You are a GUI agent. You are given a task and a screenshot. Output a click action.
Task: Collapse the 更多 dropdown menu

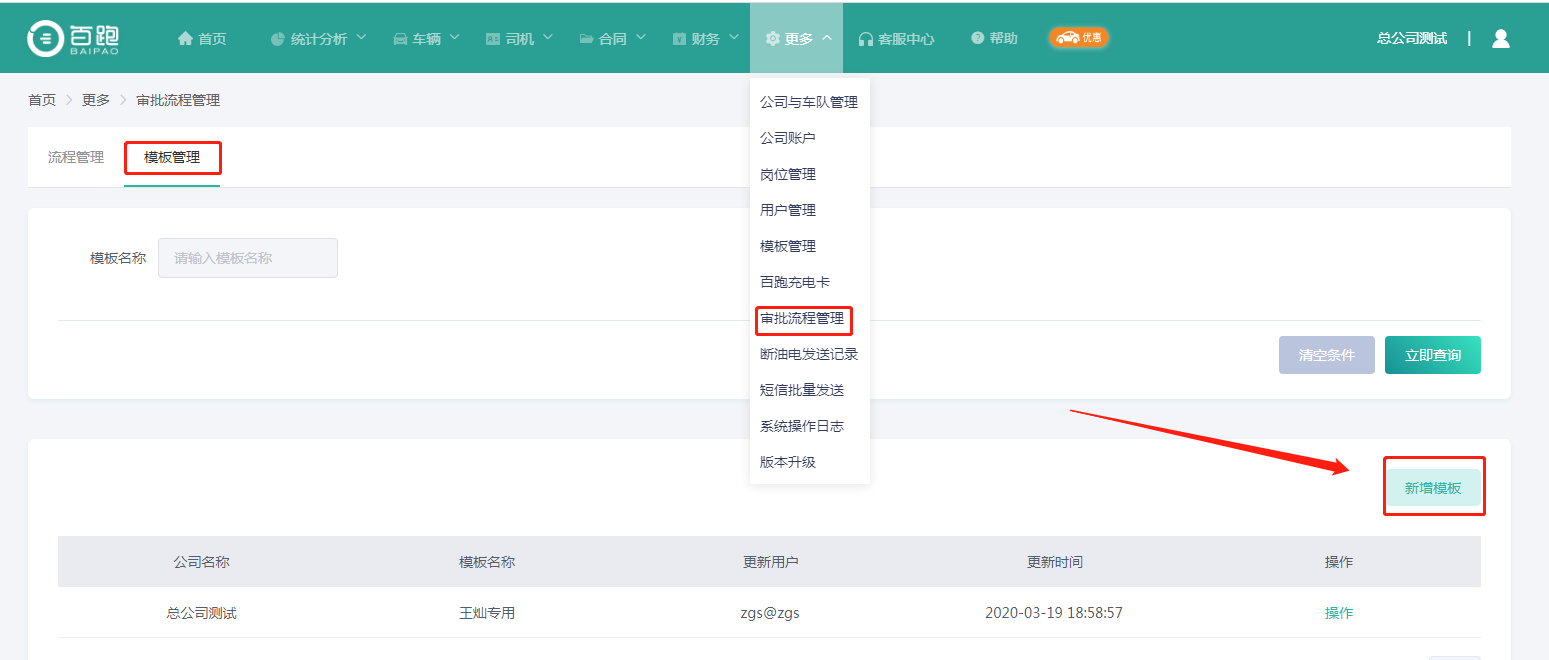(797, 39)
